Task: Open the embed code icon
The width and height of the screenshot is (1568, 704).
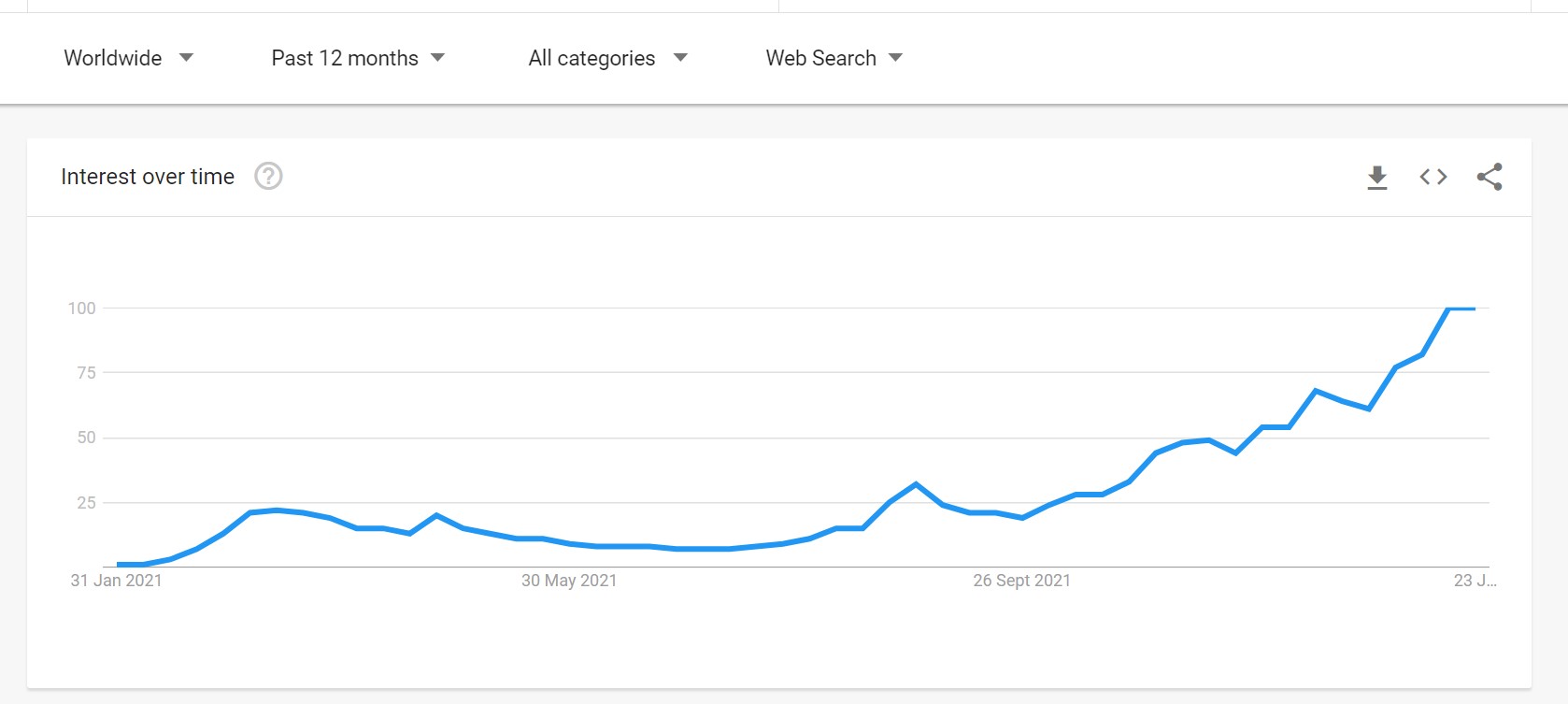Action: click(1433, 177)
